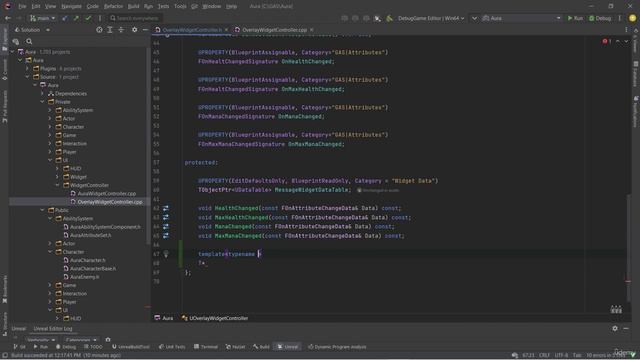Expand the Plugins folder node
The width and height of the screenshot is (640, 360).
pyautogui.click(x=28, y=69)
